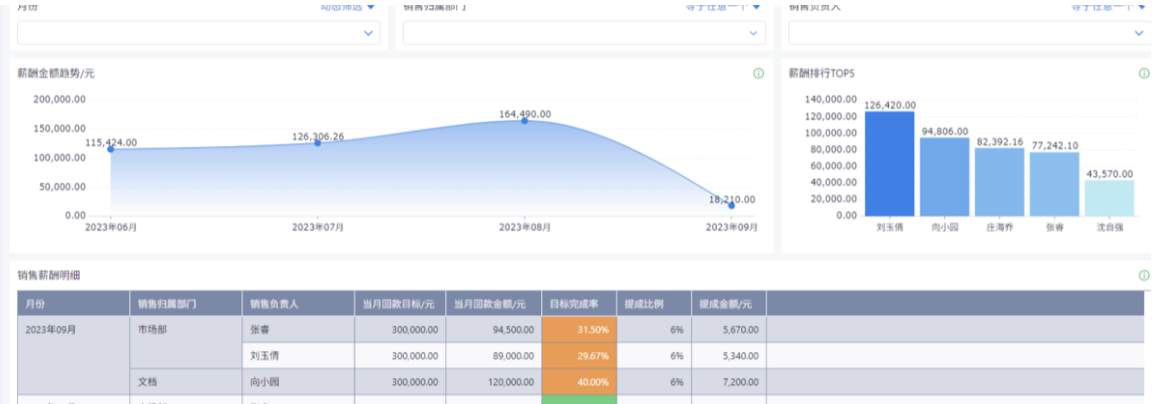Open the 销售负责人 filter dropdown box
The image size is (1152, 404).
tap(970, 33)
